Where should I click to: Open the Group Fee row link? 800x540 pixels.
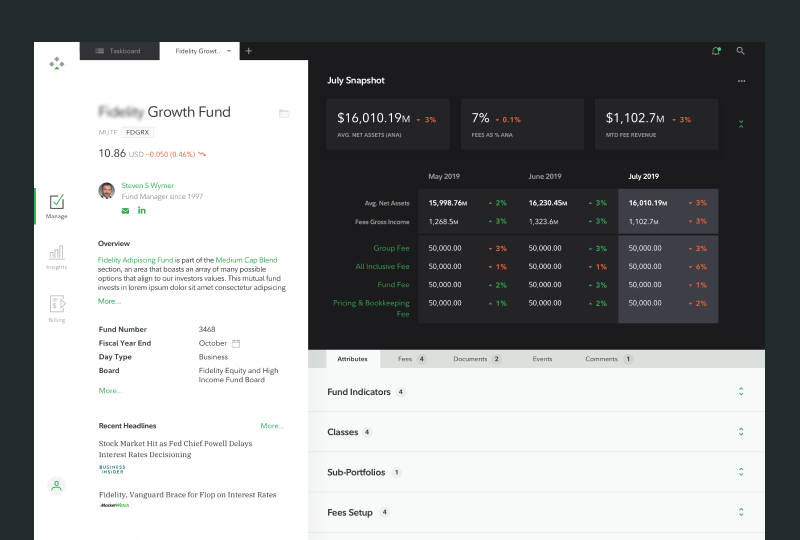point(391,248)
